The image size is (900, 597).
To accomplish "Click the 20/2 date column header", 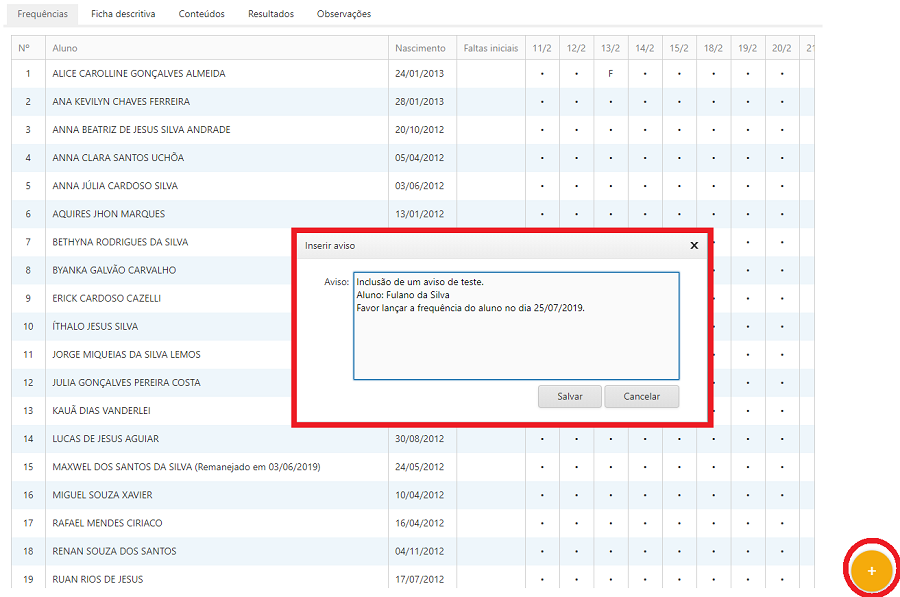I will coord(782,48).
